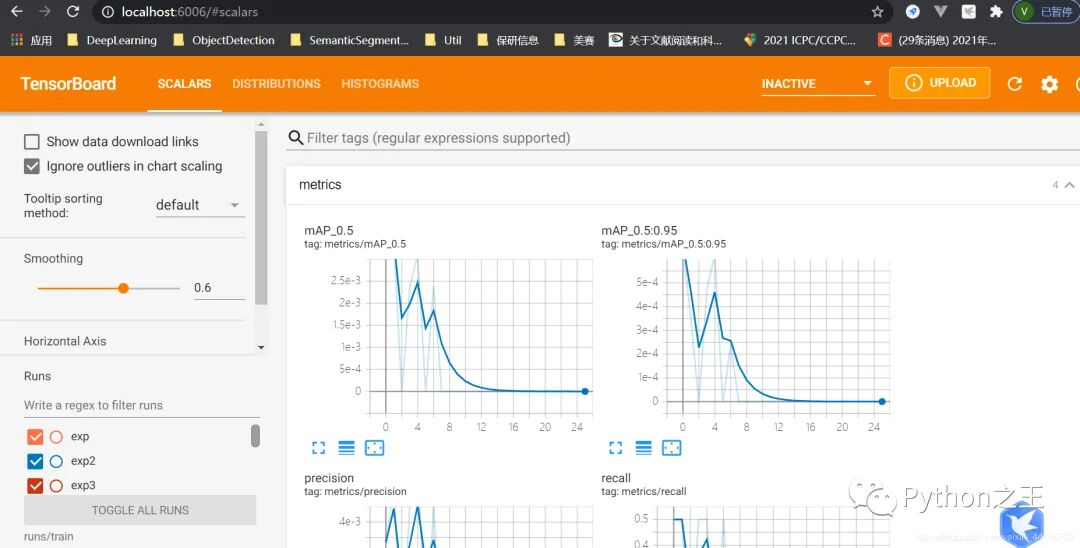This screenshot has width=1080, height=548.
Task: Click the browser forward arrow
Action: [x=45, y=12]
